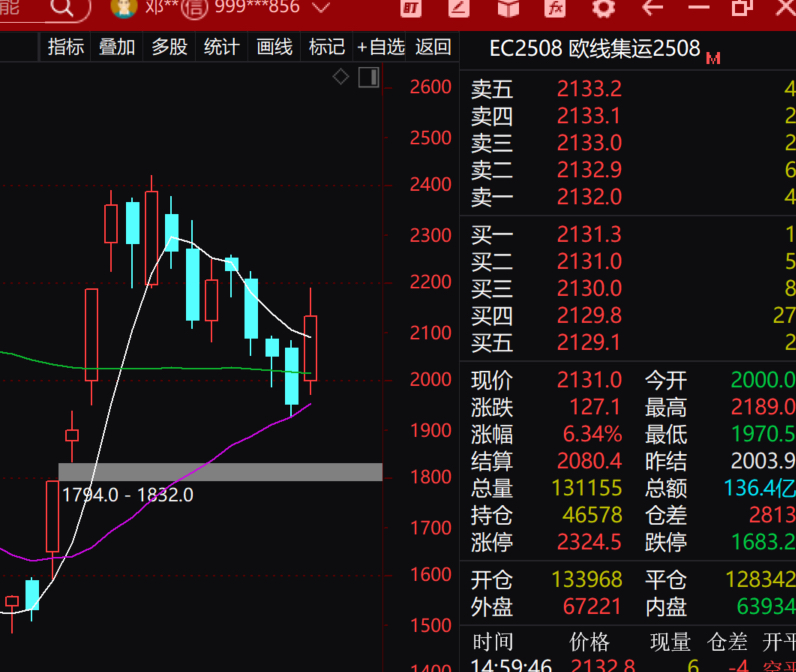Click the diamond icon above chart
796x672 pixels.
[341, 77]
